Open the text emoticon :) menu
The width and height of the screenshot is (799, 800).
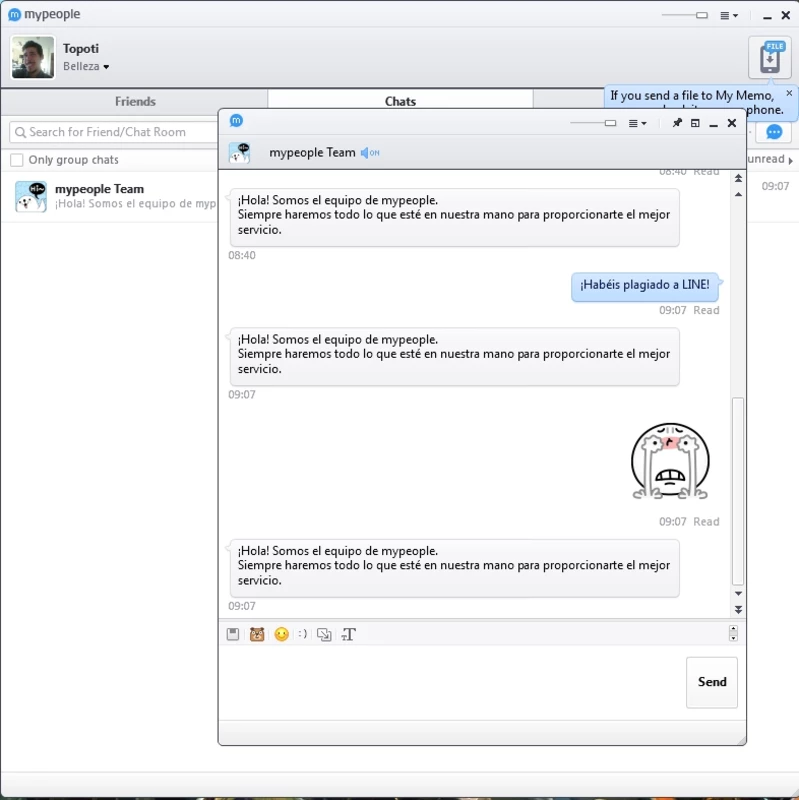[x=303, y=634]
